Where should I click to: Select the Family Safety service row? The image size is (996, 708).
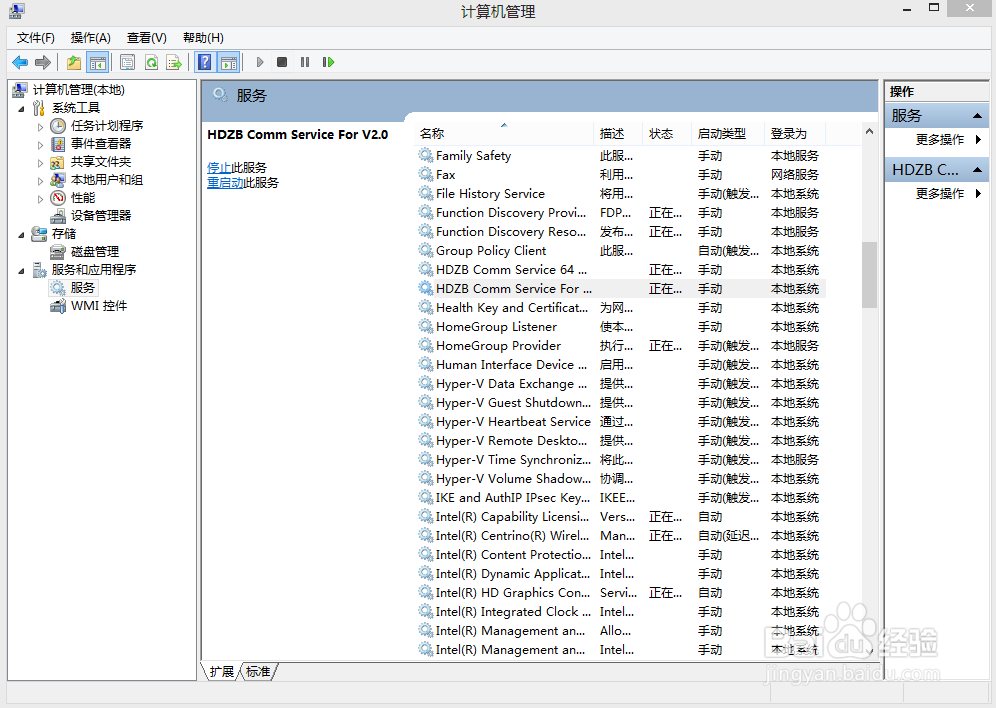tap(619, 156)
